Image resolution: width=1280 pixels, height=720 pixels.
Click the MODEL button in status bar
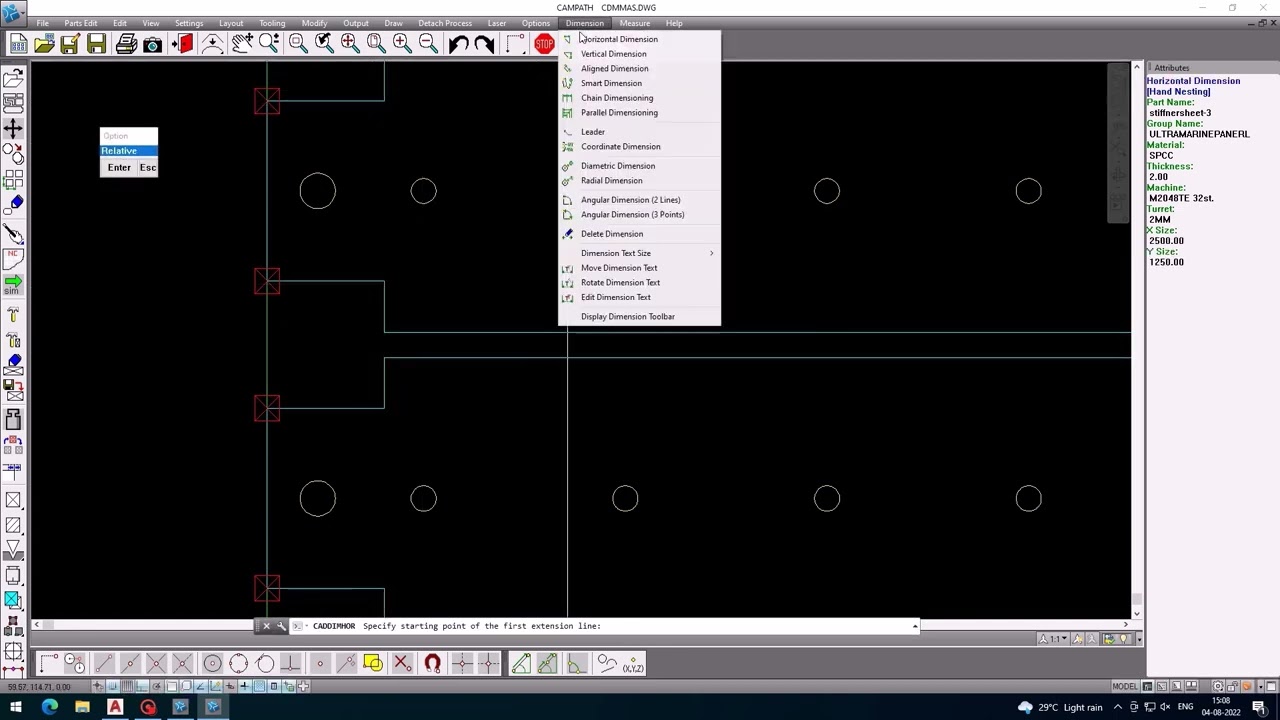click(x=1125, y=687)
